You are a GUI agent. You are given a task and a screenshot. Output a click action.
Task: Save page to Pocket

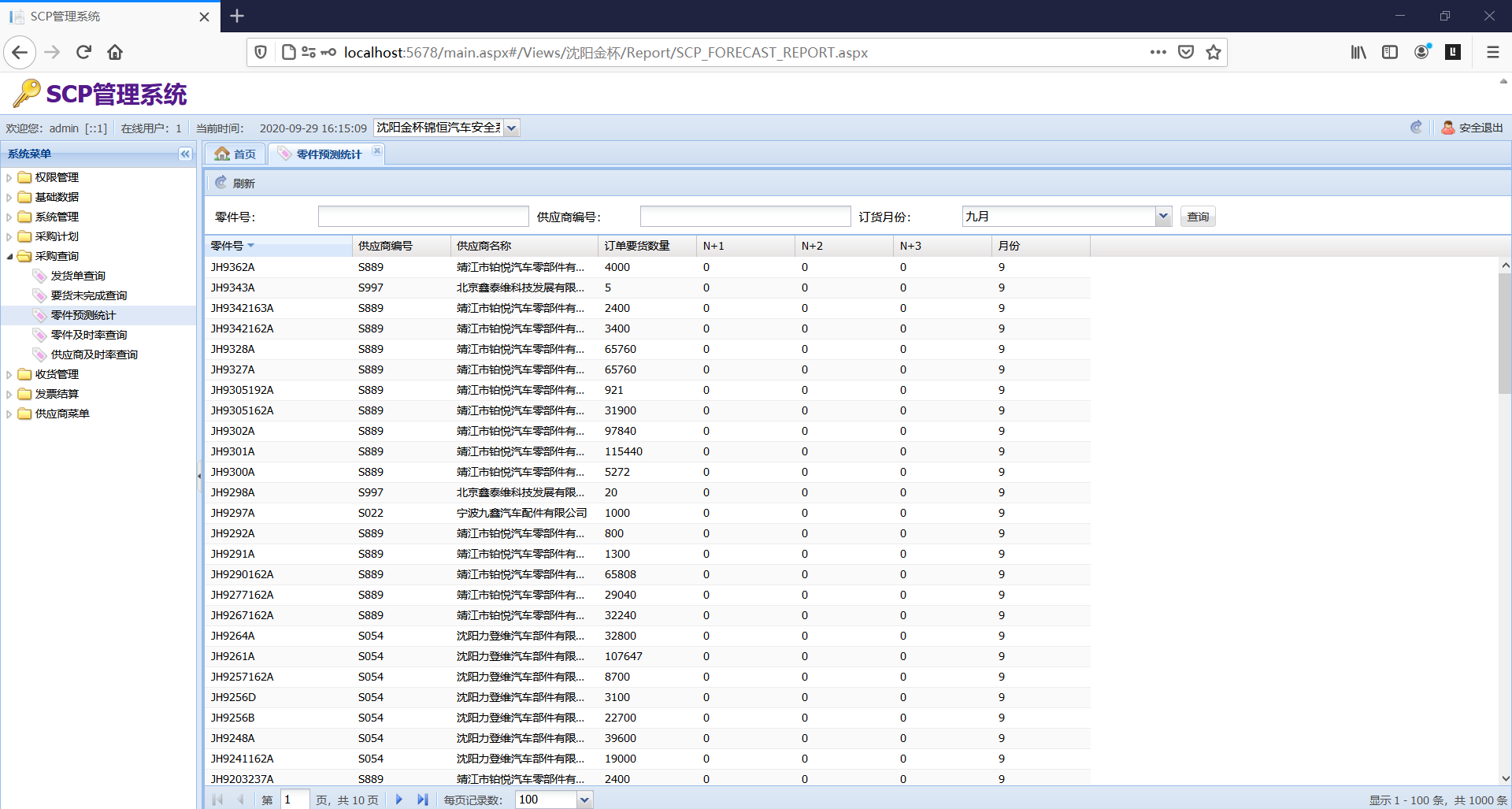(1186, 53)
